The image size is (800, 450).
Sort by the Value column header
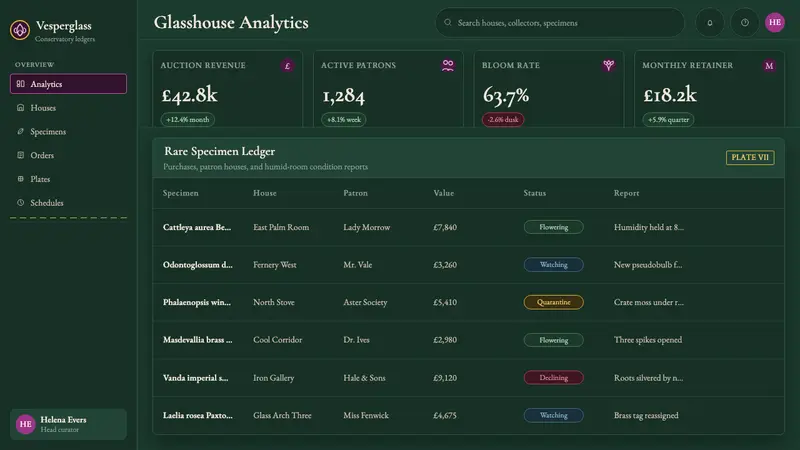(x=443, y=193)
